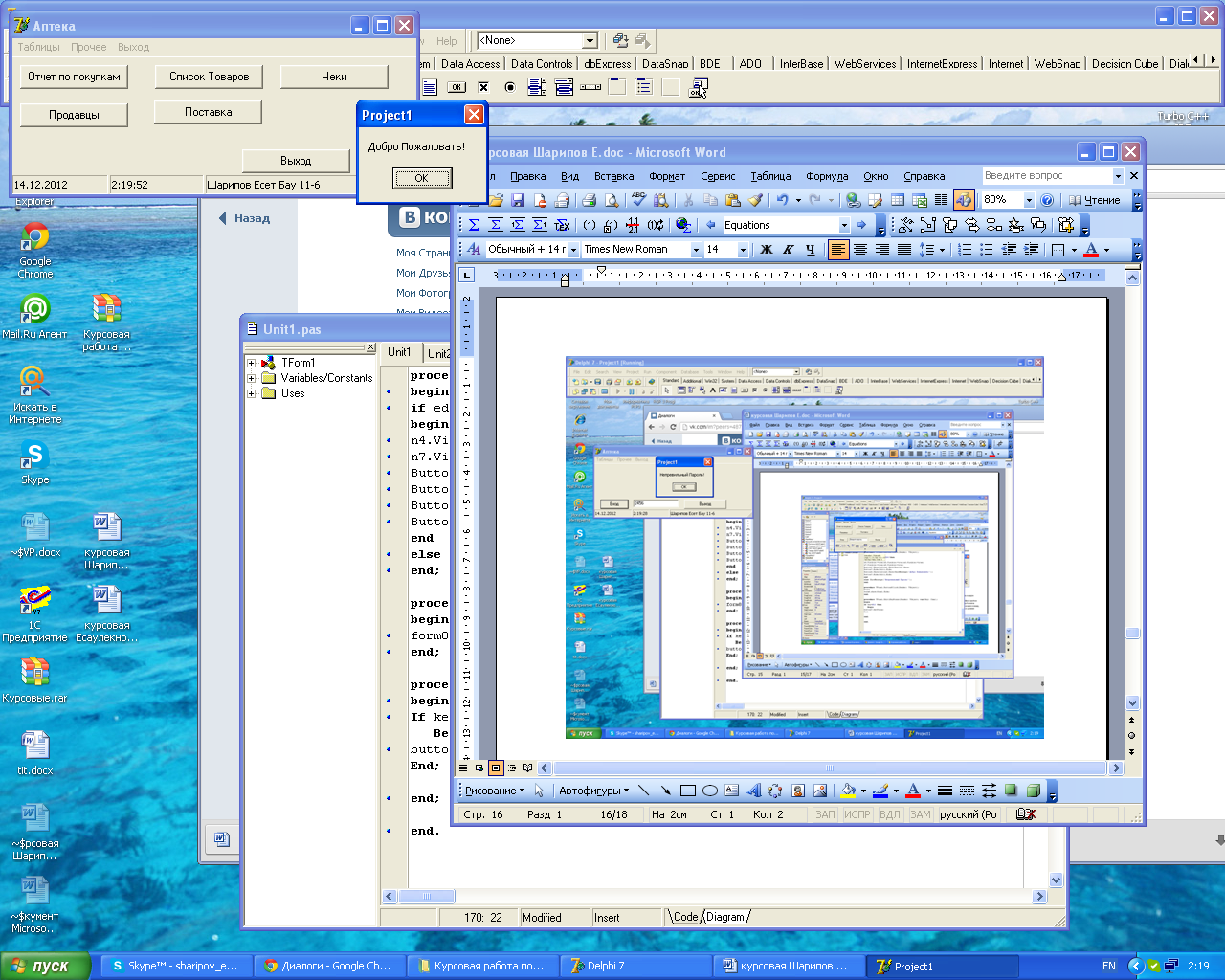Click the 3-D style icon in Drawing toolbar
Screen dimensions: 1225x980
pos(1034,791)
